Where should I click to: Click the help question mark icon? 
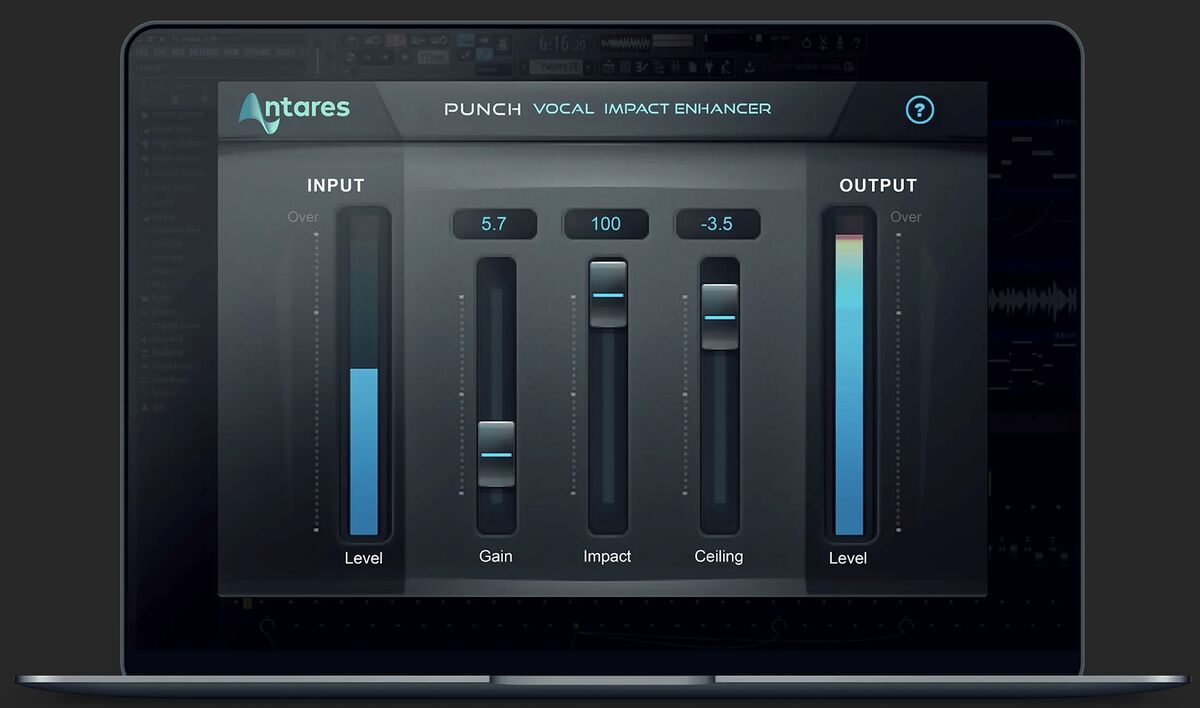click(919, 110)
